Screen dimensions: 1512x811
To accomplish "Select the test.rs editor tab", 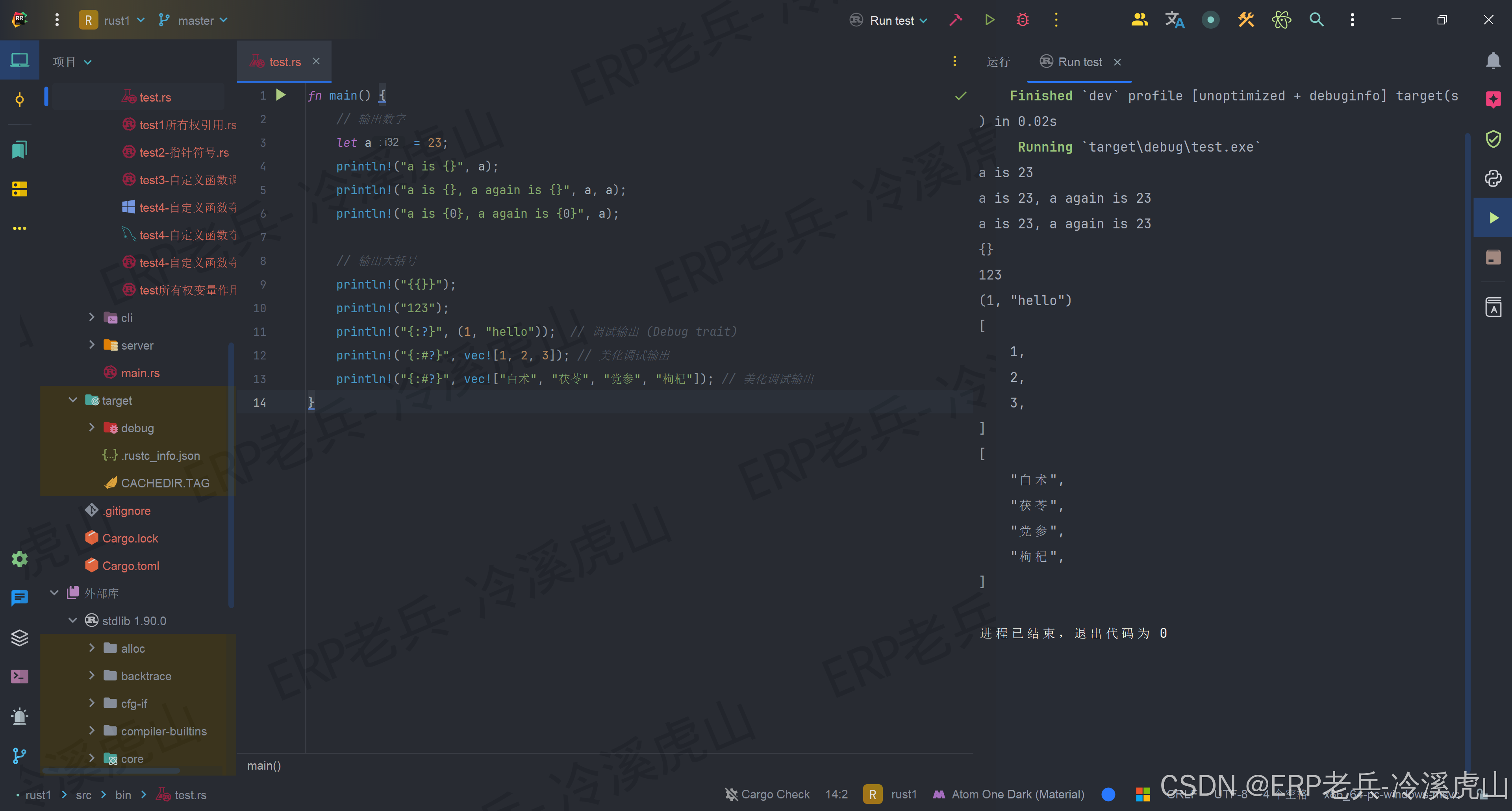I will 284,62.
